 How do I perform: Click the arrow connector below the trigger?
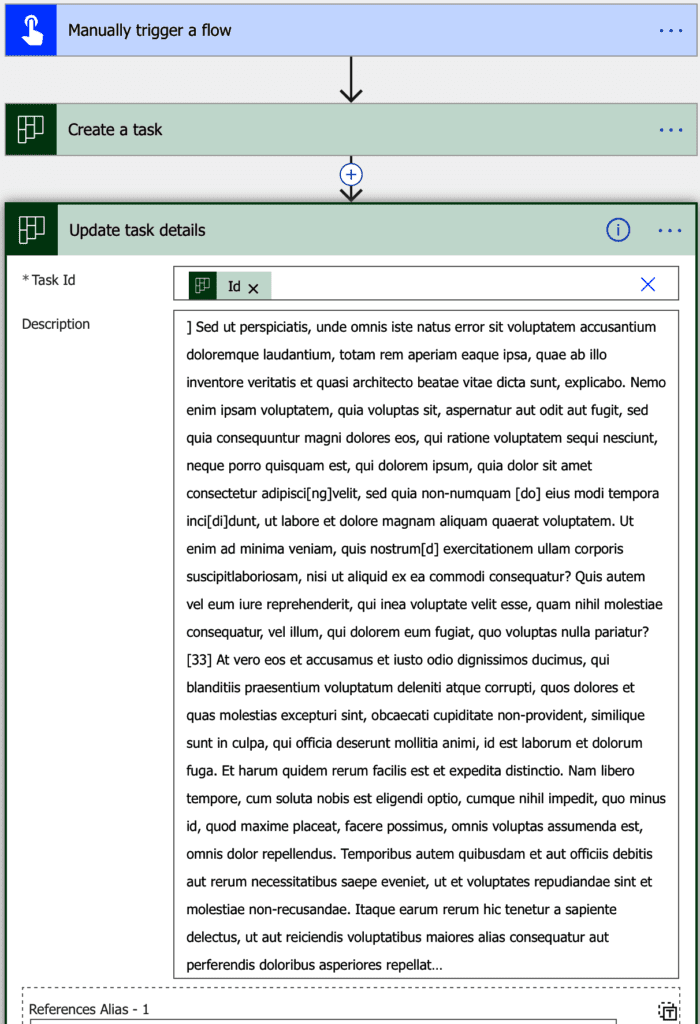pos(351,80)
